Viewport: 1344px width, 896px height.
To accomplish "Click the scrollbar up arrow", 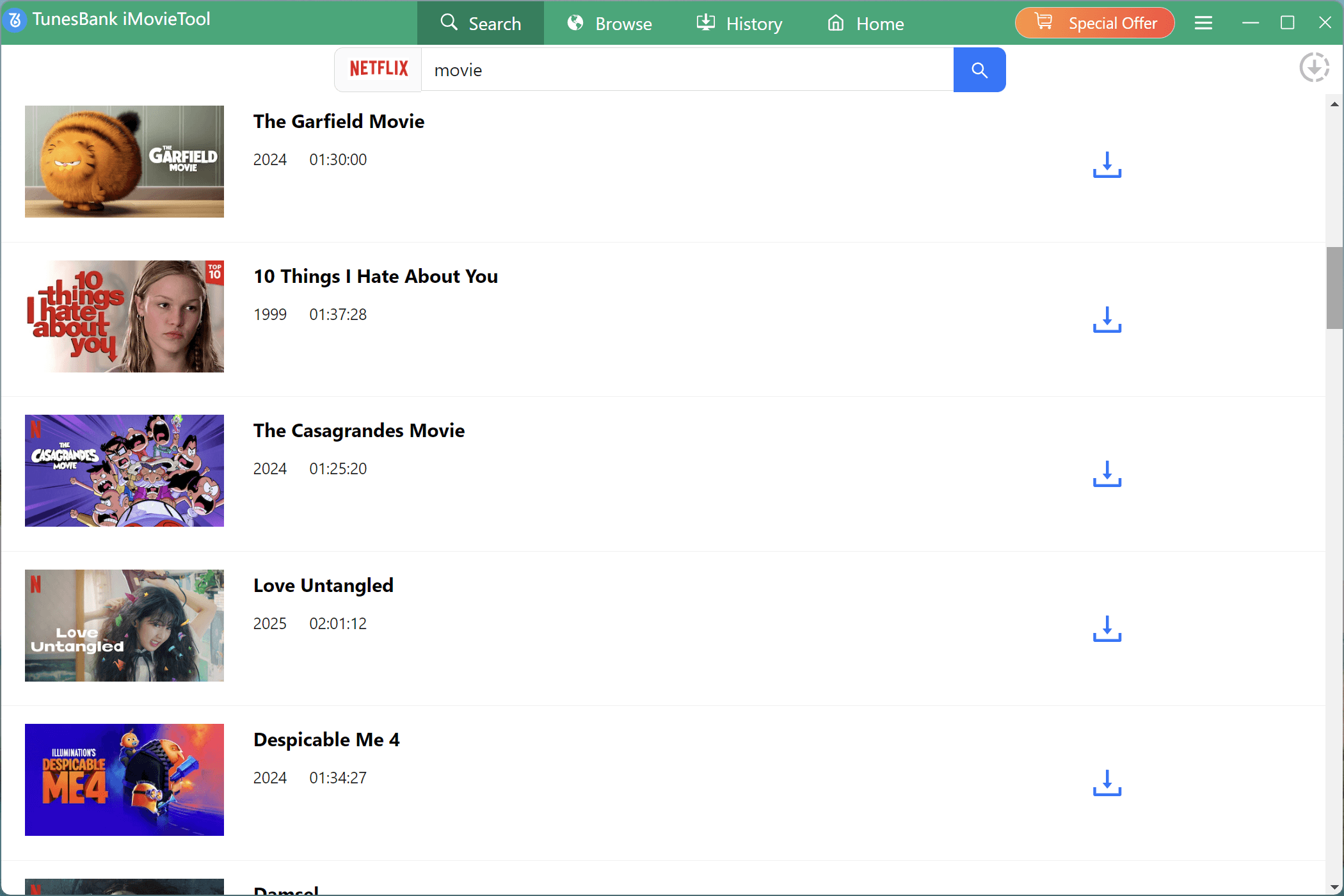I will click(x=1334, y=104).
